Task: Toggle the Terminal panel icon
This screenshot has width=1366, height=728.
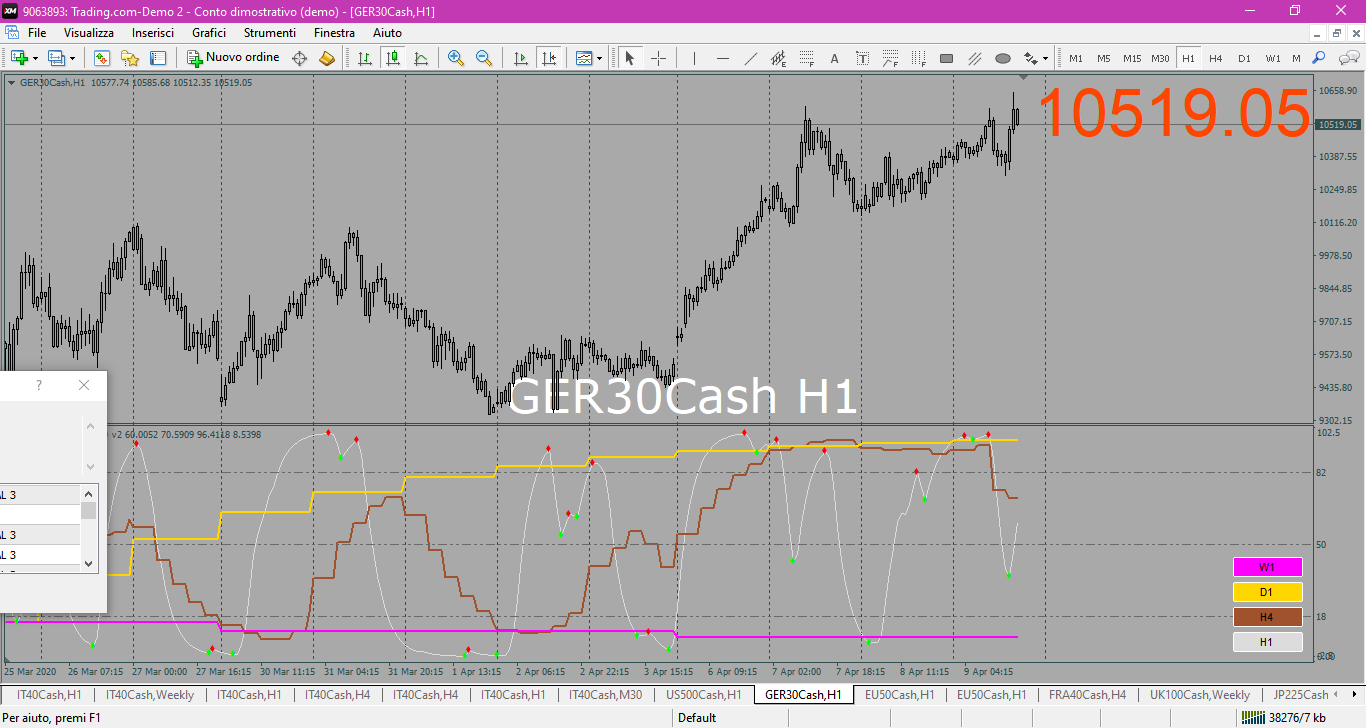Action: point(158,58)
